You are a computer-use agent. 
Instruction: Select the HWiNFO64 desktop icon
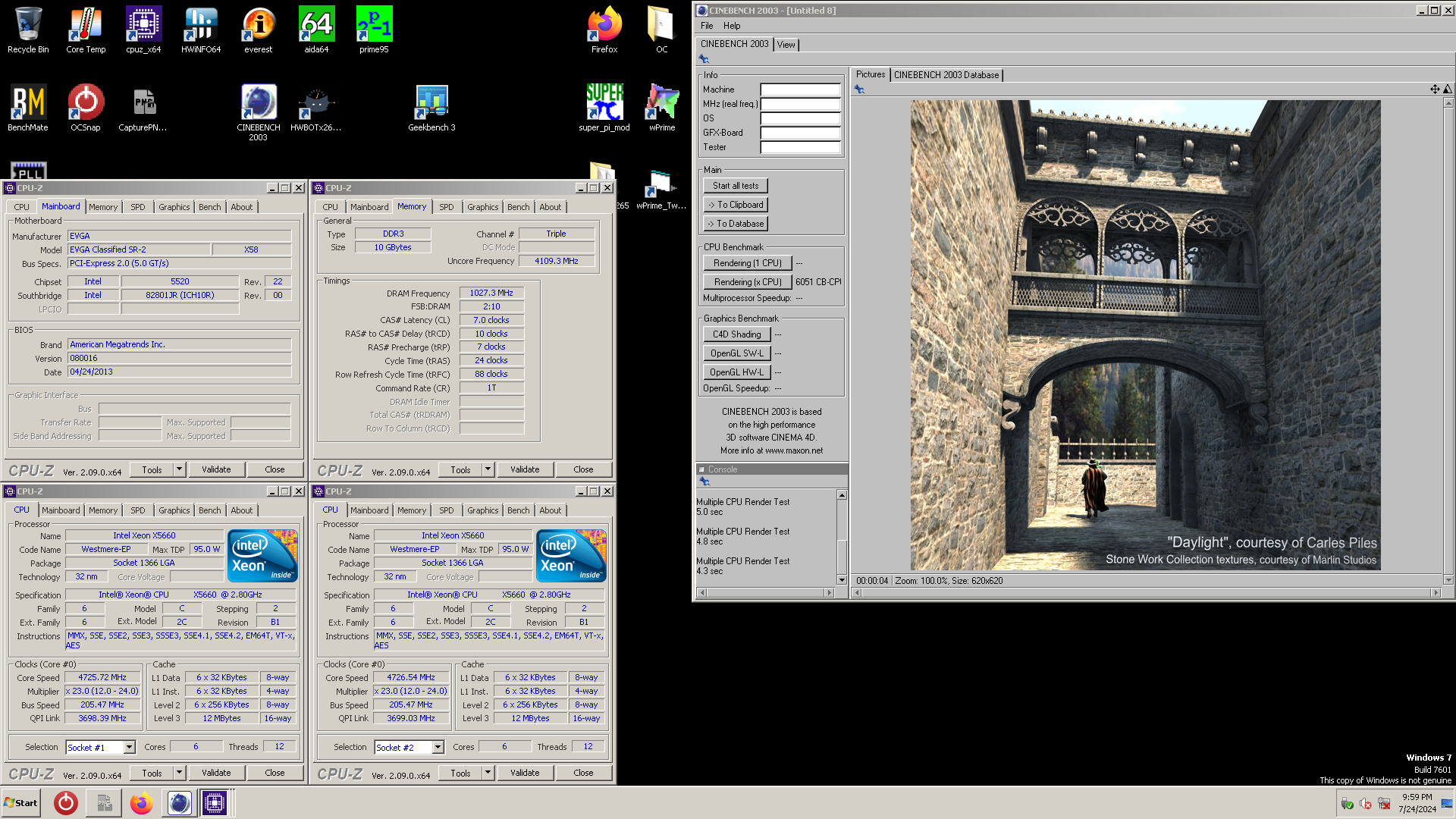click(x=201, y=30)
